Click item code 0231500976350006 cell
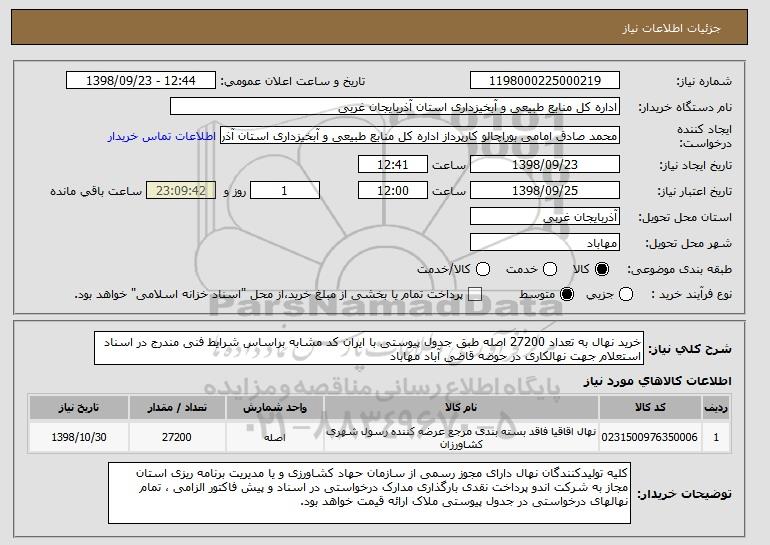The width and height of the screenshot is (770, 545). coord(650,437)
